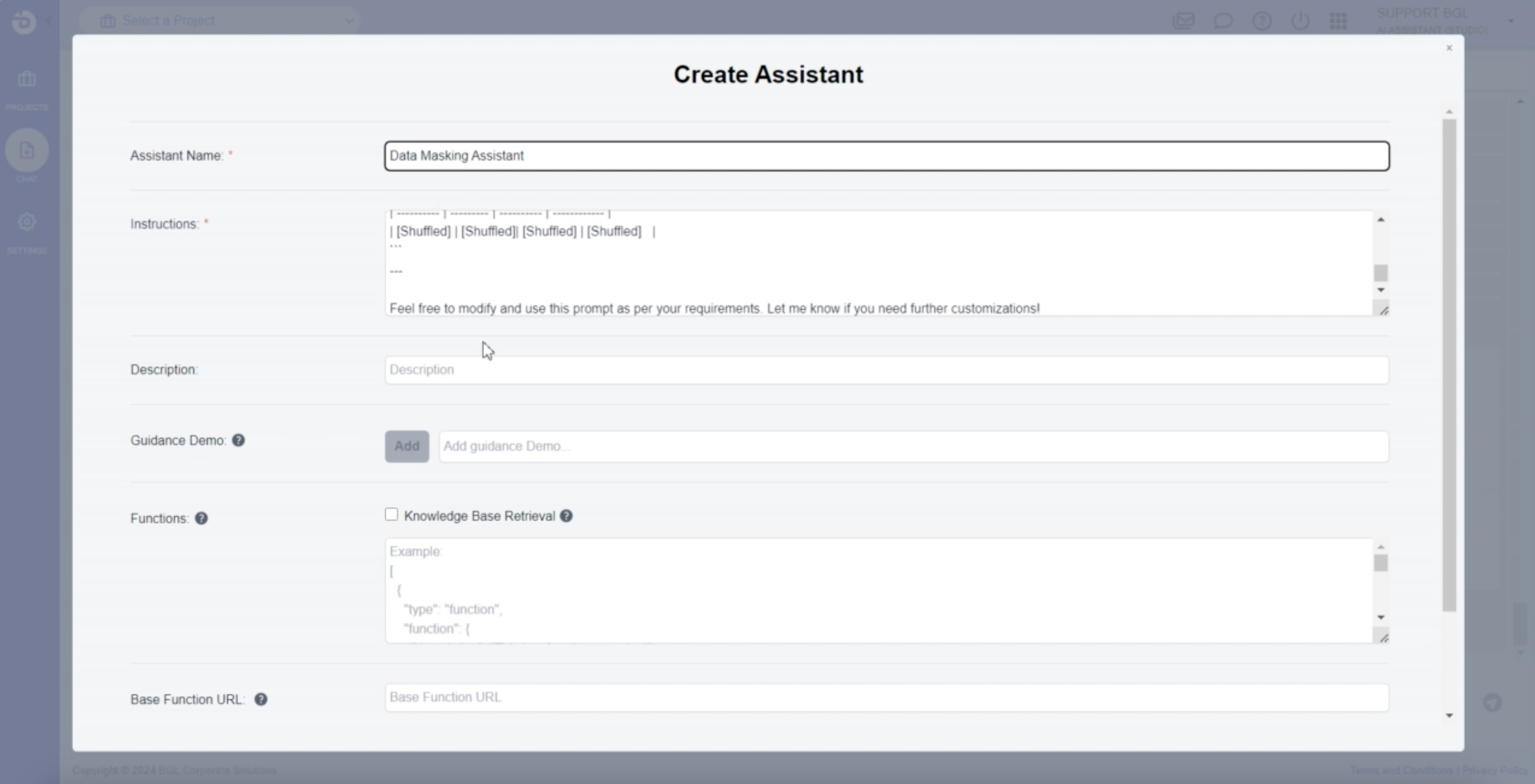
Task: Click dialog scrollbar up arrow
Action: coord(1449,112)
